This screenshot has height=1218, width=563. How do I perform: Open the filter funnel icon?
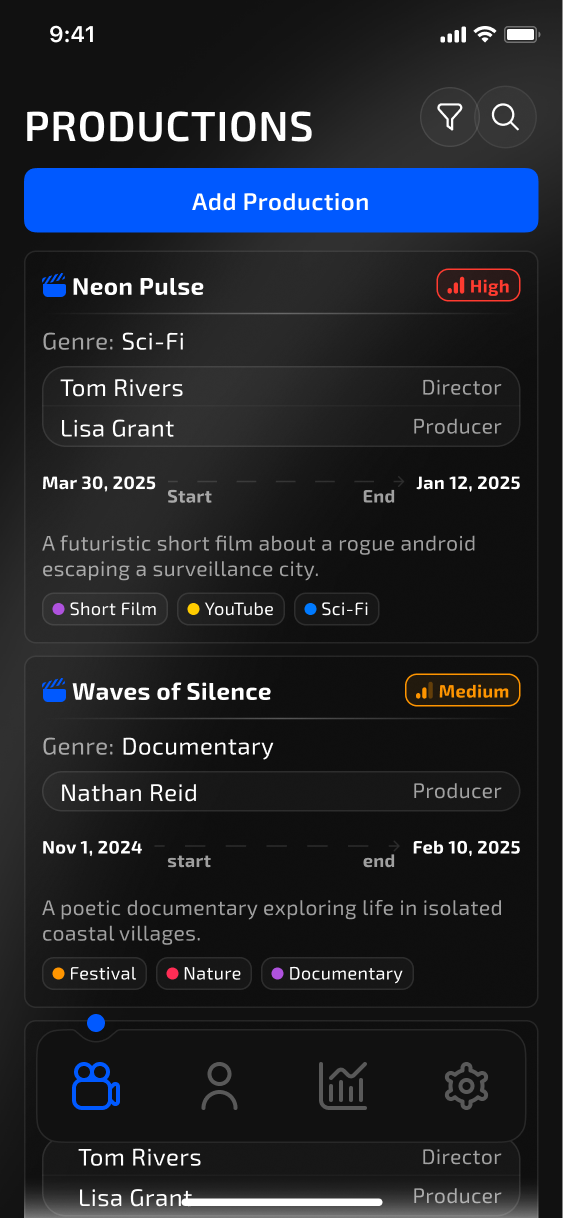coord(450,118)
